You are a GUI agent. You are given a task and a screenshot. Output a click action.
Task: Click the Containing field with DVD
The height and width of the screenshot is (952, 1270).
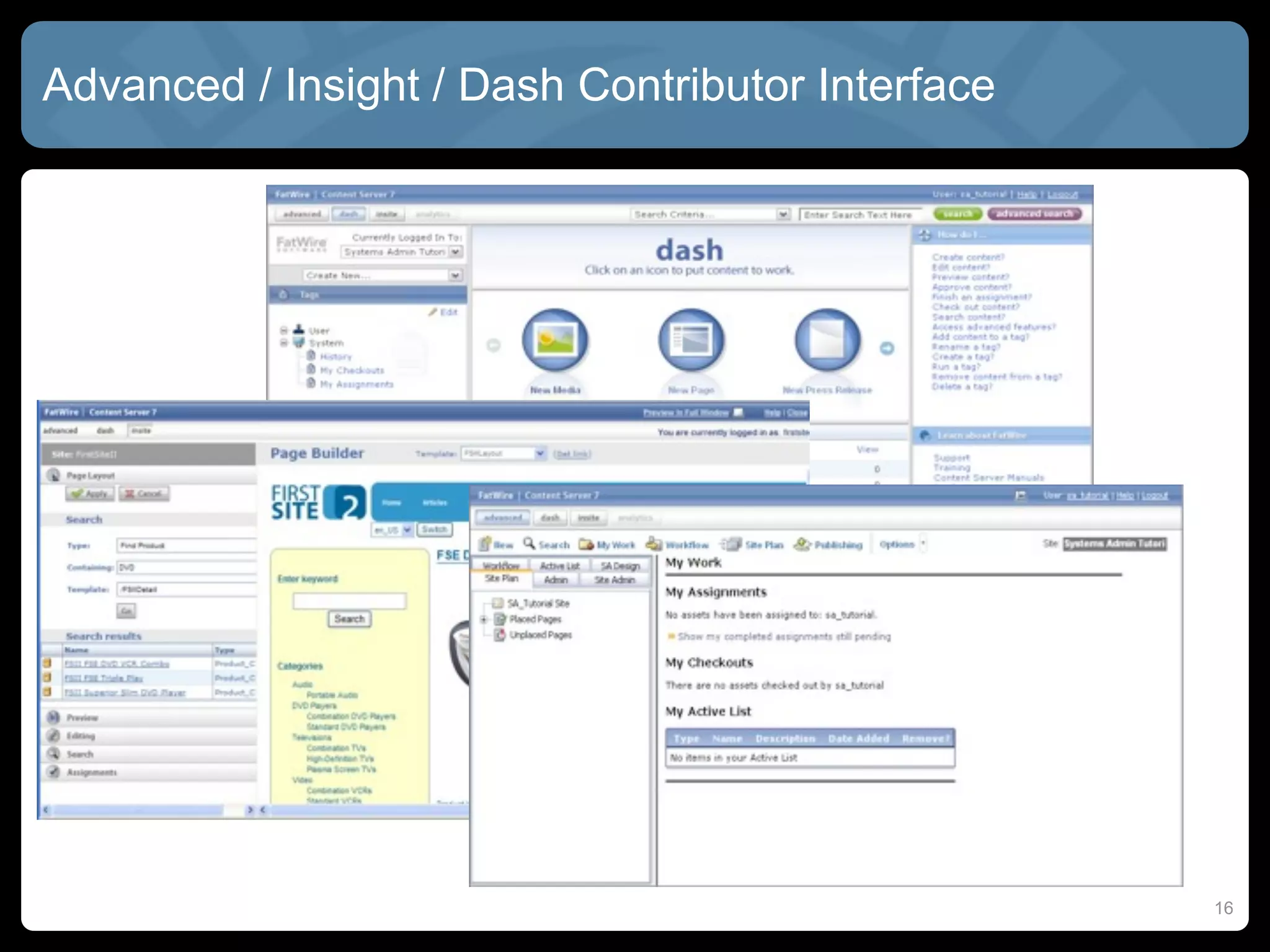pyautogui.click(x=187, y=567)
